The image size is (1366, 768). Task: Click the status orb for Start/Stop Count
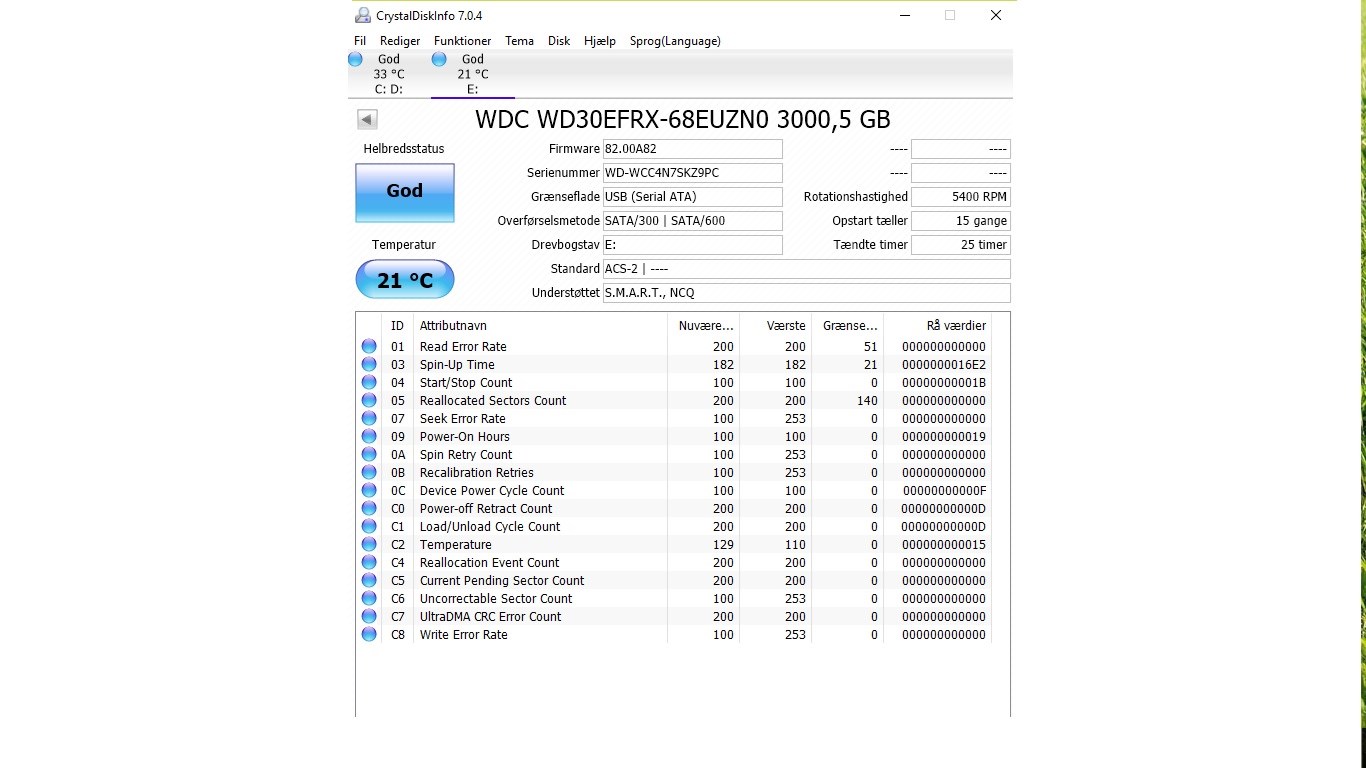coord(369,382)
